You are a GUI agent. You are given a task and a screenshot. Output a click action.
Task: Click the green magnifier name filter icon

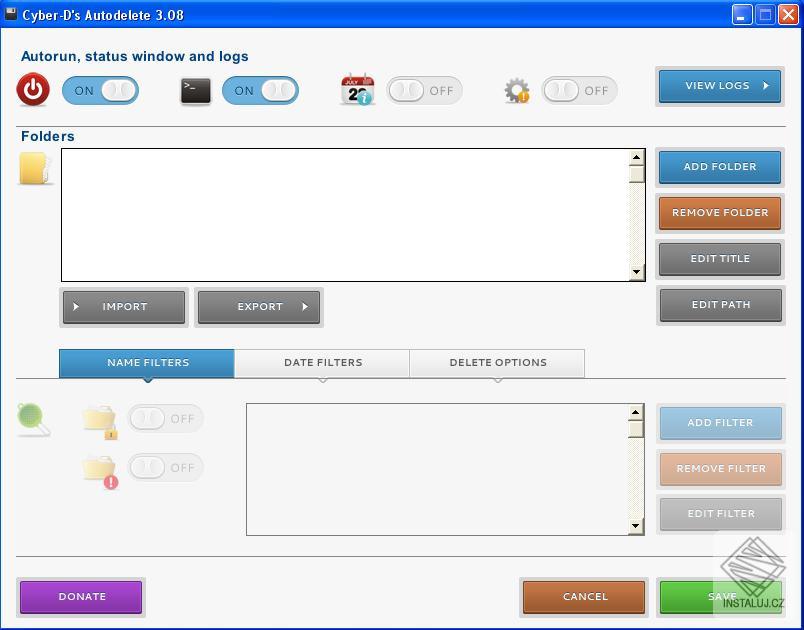click(x=33, y=419)
